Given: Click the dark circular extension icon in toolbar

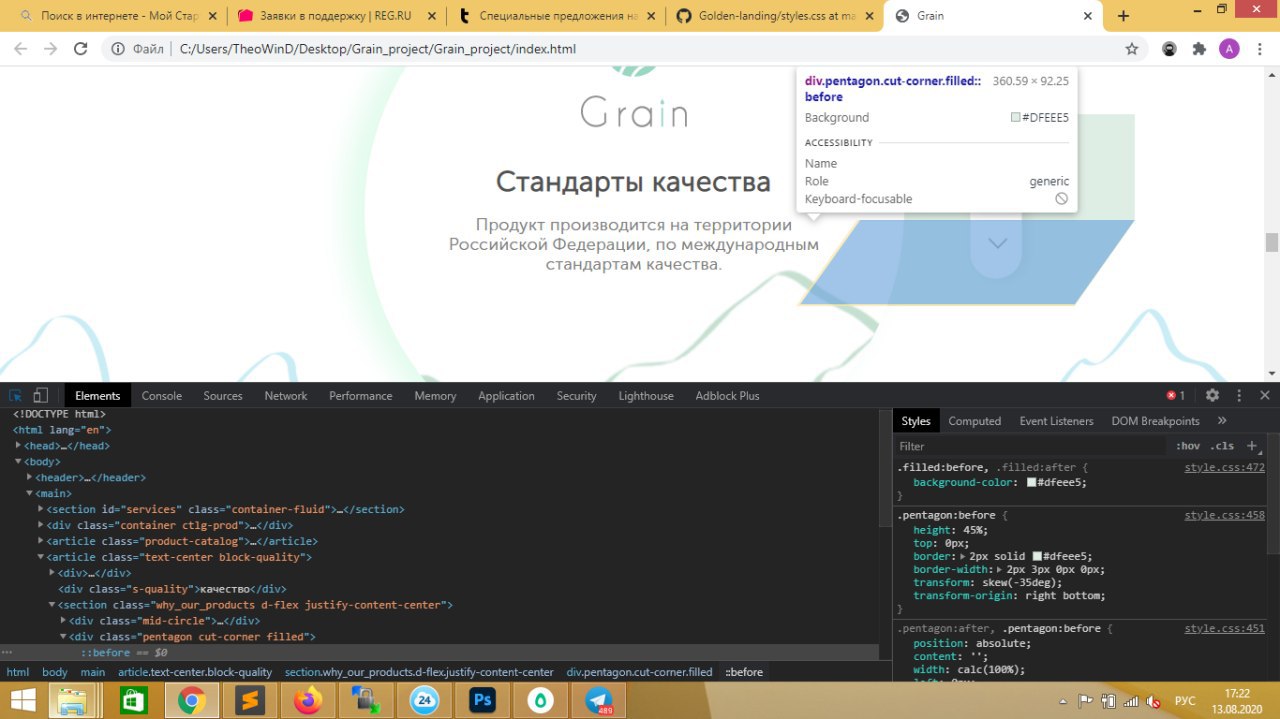Looking at the screenshot, I should coord(1169,49).
